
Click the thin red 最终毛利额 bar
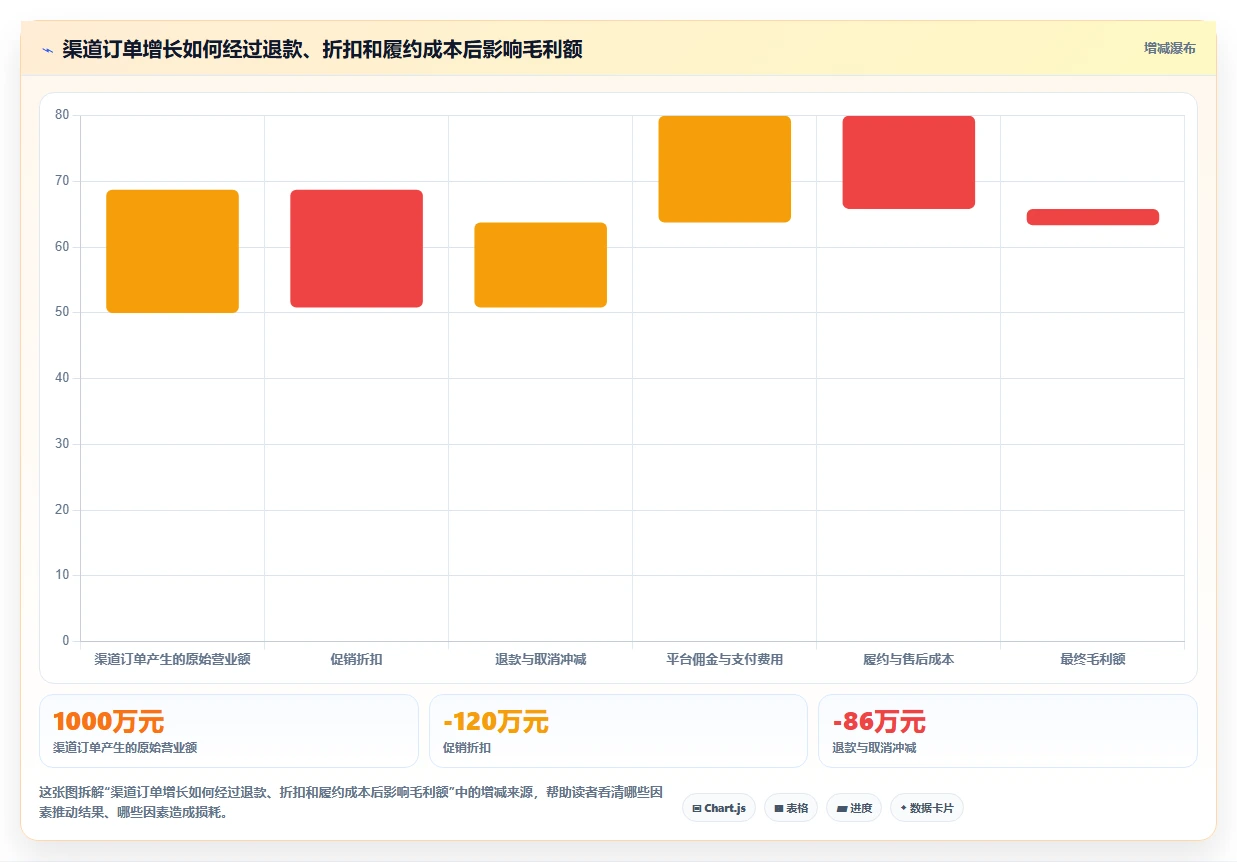click(x=1093, y=217)
